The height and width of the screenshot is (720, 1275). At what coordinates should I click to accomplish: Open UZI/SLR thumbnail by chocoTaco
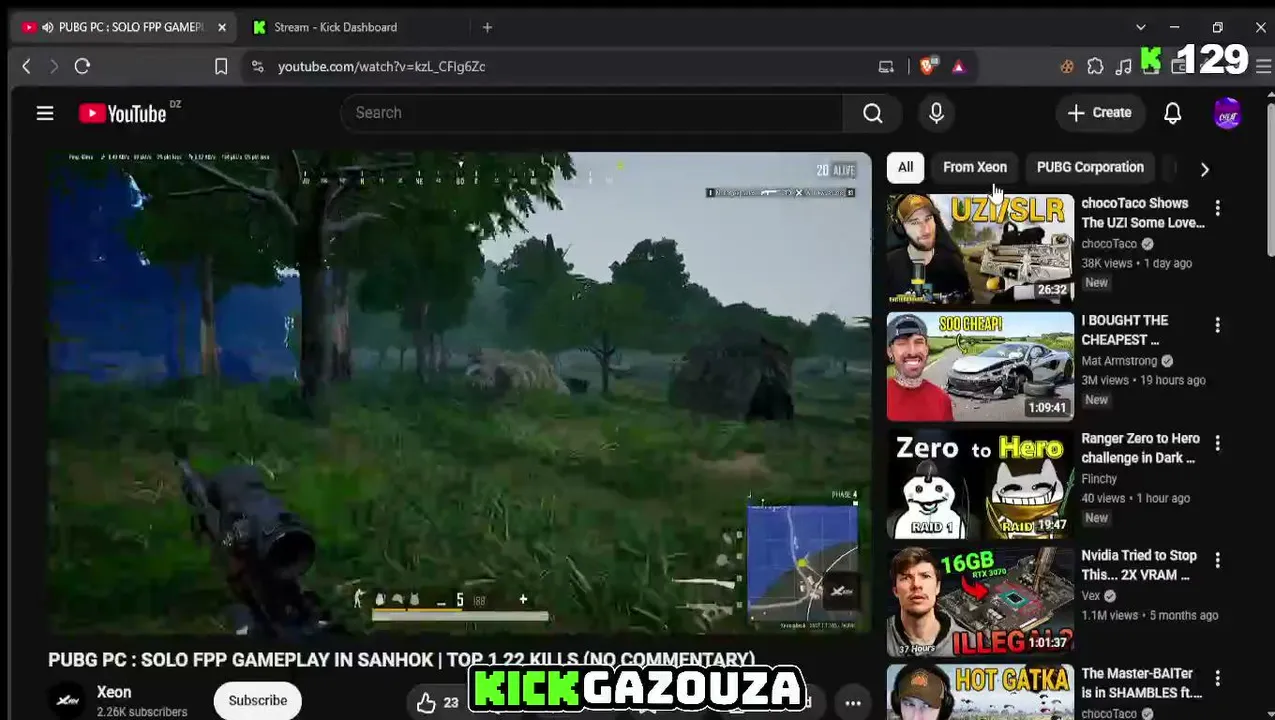(x=980, y=249)
